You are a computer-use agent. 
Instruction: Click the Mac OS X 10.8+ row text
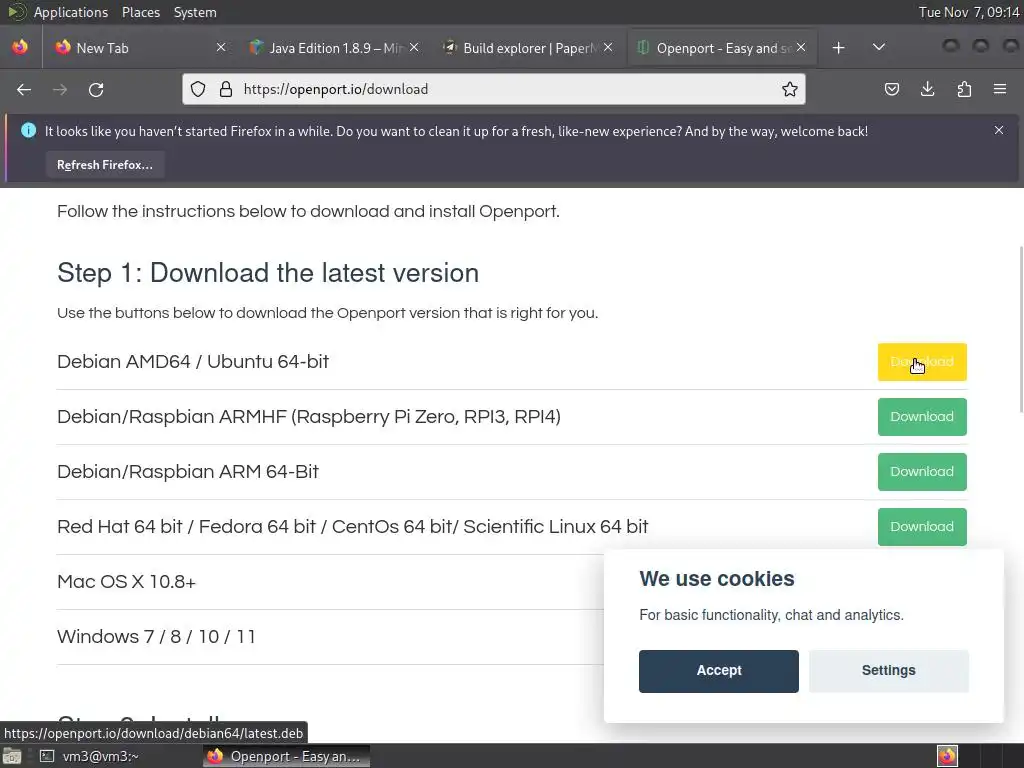[126, 581]
